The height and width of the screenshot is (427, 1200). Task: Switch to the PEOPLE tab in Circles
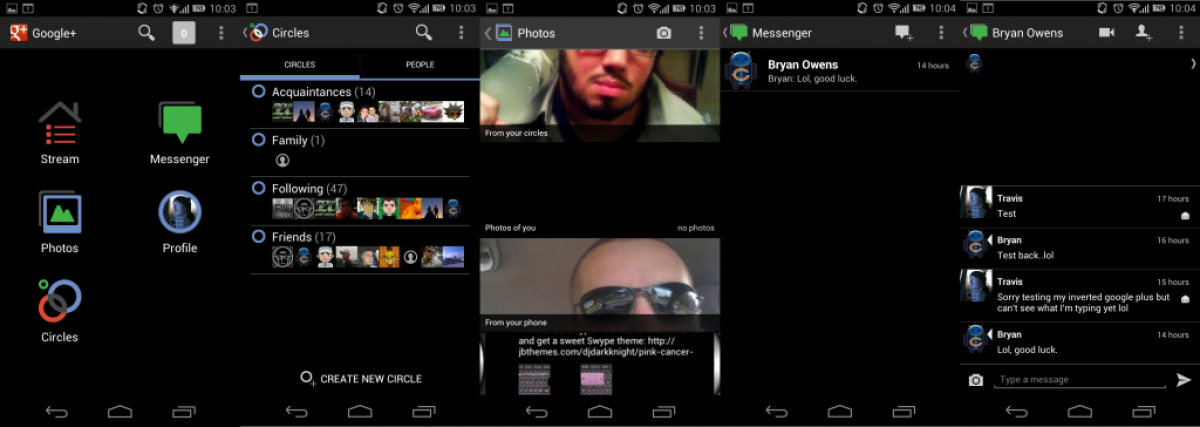[420, 65]
